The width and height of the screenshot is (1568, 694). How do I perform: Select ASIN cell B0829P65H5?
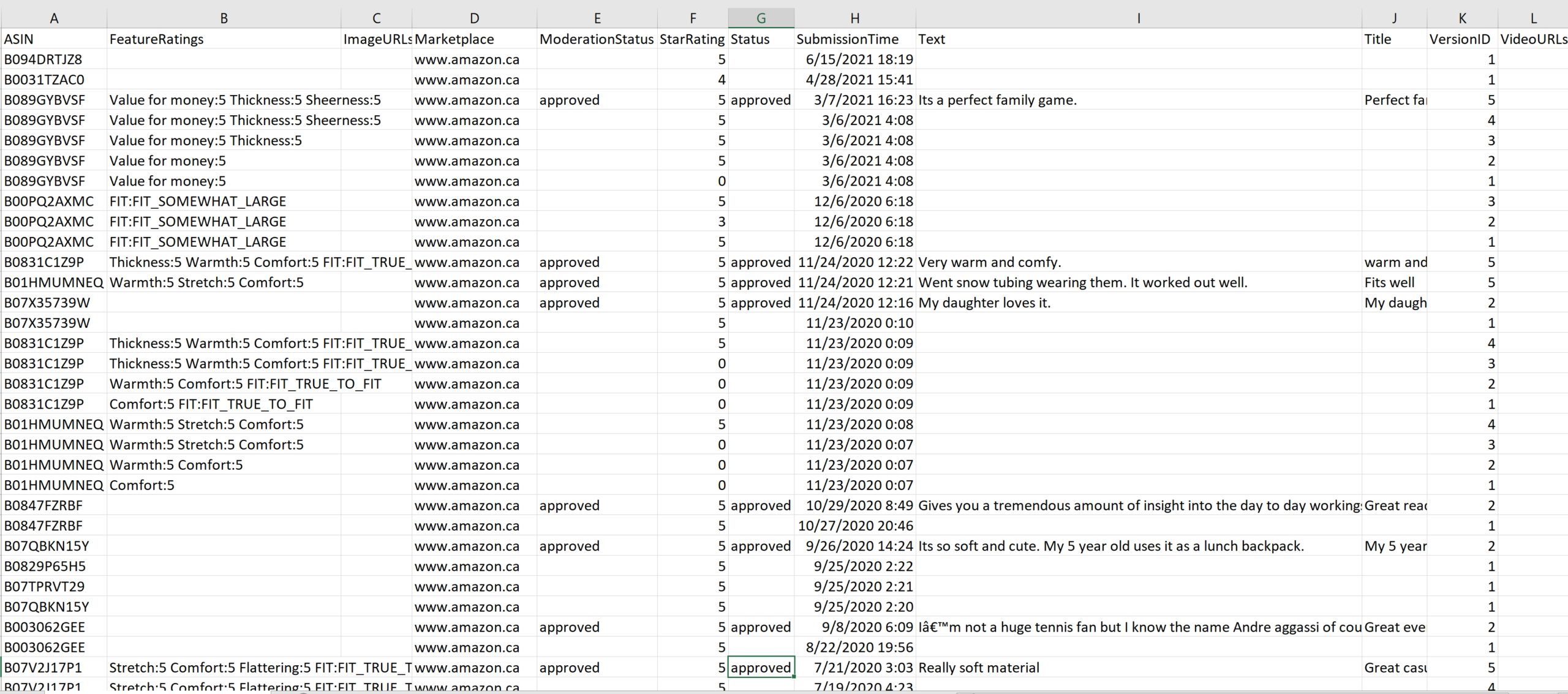[54, 566]
